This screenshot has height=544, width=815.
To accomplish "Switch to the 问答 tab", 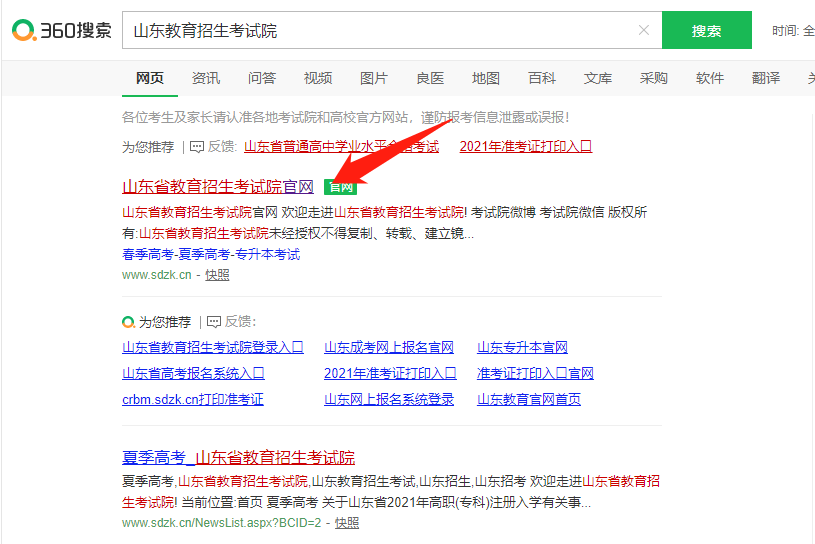I will click(x=261, y=78).
